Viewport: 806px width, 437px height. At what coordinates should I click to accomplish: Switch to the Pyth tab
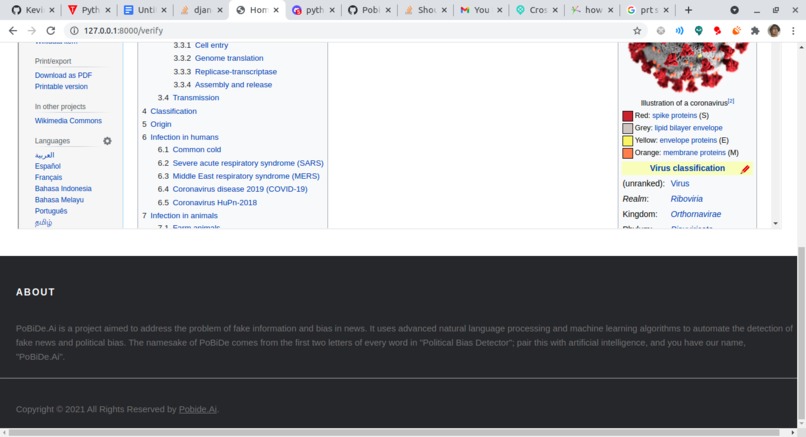tap(90, 10)
